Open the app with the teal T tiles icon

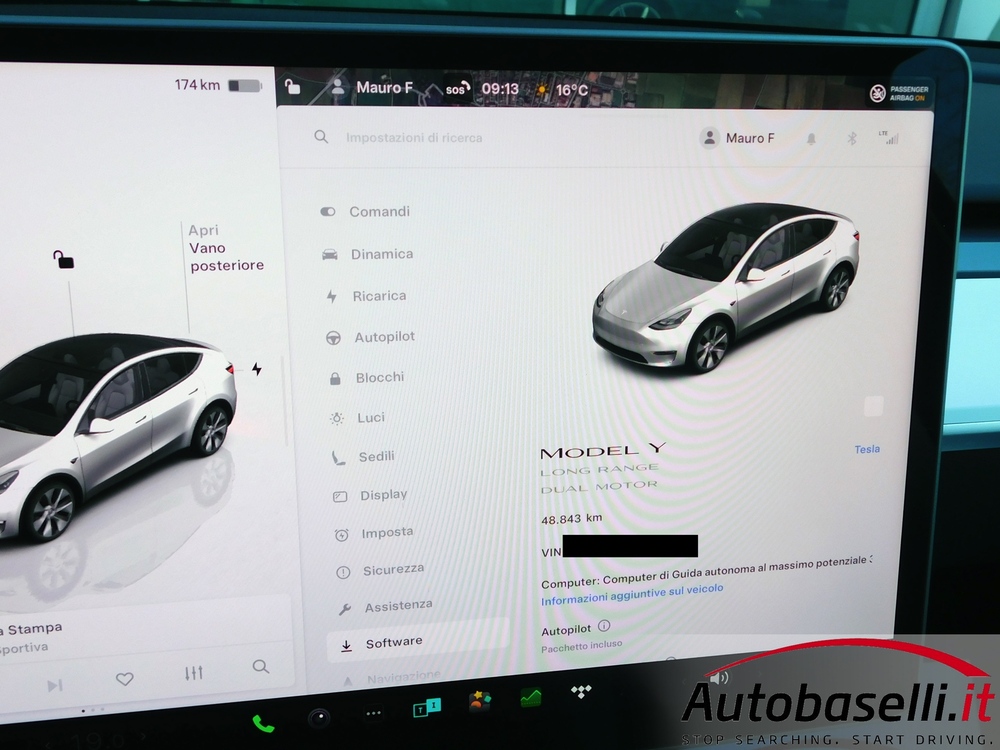pyautogui.click(x=427, y=707)
